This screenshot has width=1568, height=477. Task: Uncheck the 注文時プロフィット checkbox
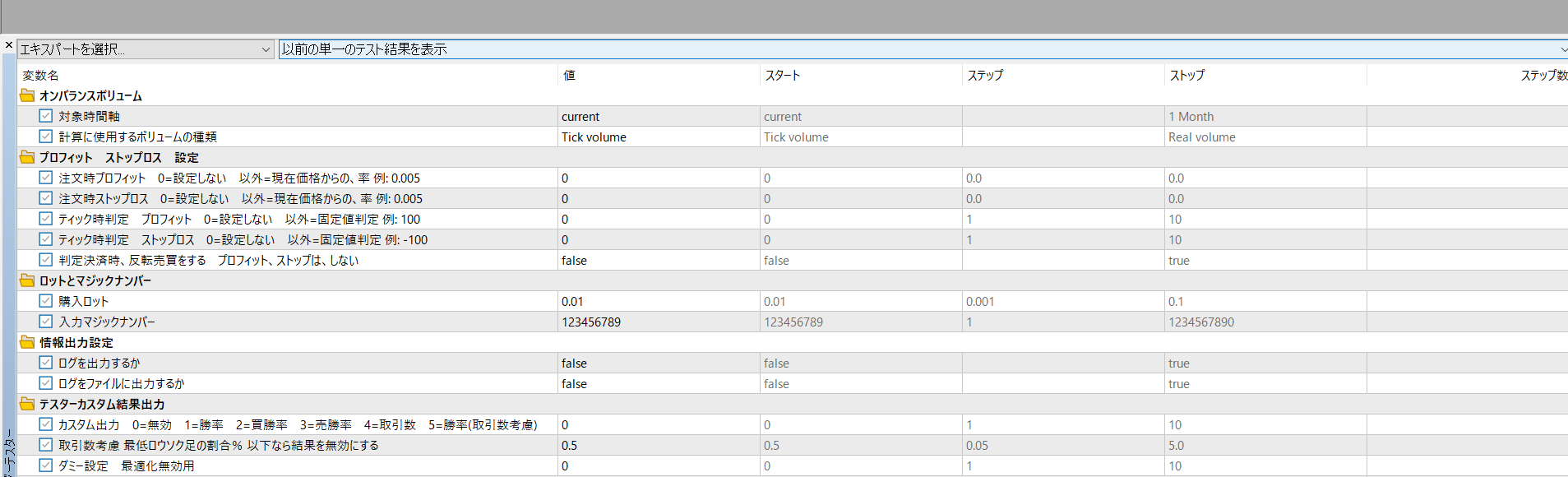coord(46,178)
